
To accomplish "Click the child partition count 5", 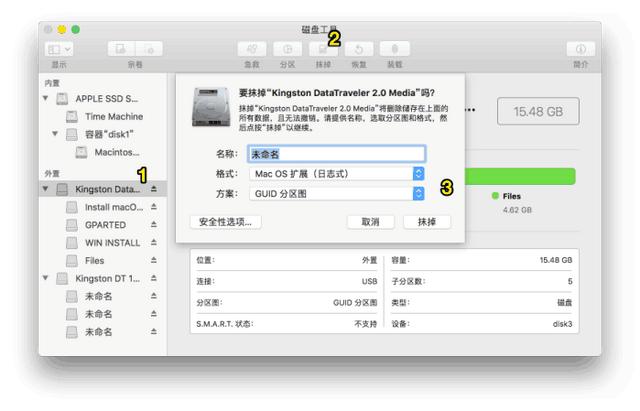I will pyautogui.click(x=570, y=282).
